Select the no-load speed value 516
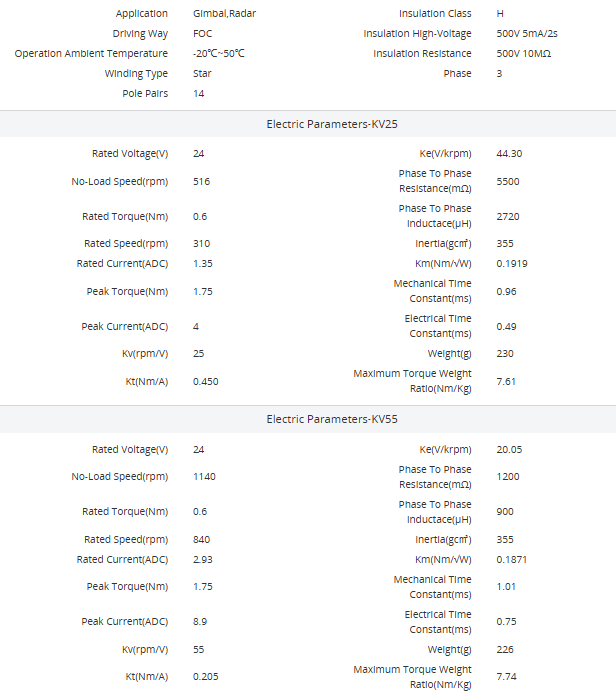616x693 pixels. click(x=201, y=182)
